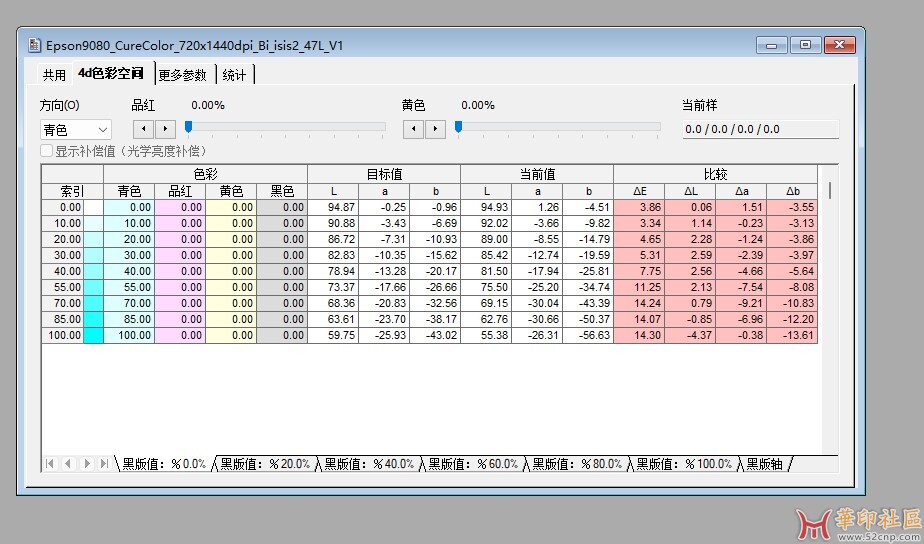
Task: Click target b cell -43.02
Action: click(x=435, y=335)
